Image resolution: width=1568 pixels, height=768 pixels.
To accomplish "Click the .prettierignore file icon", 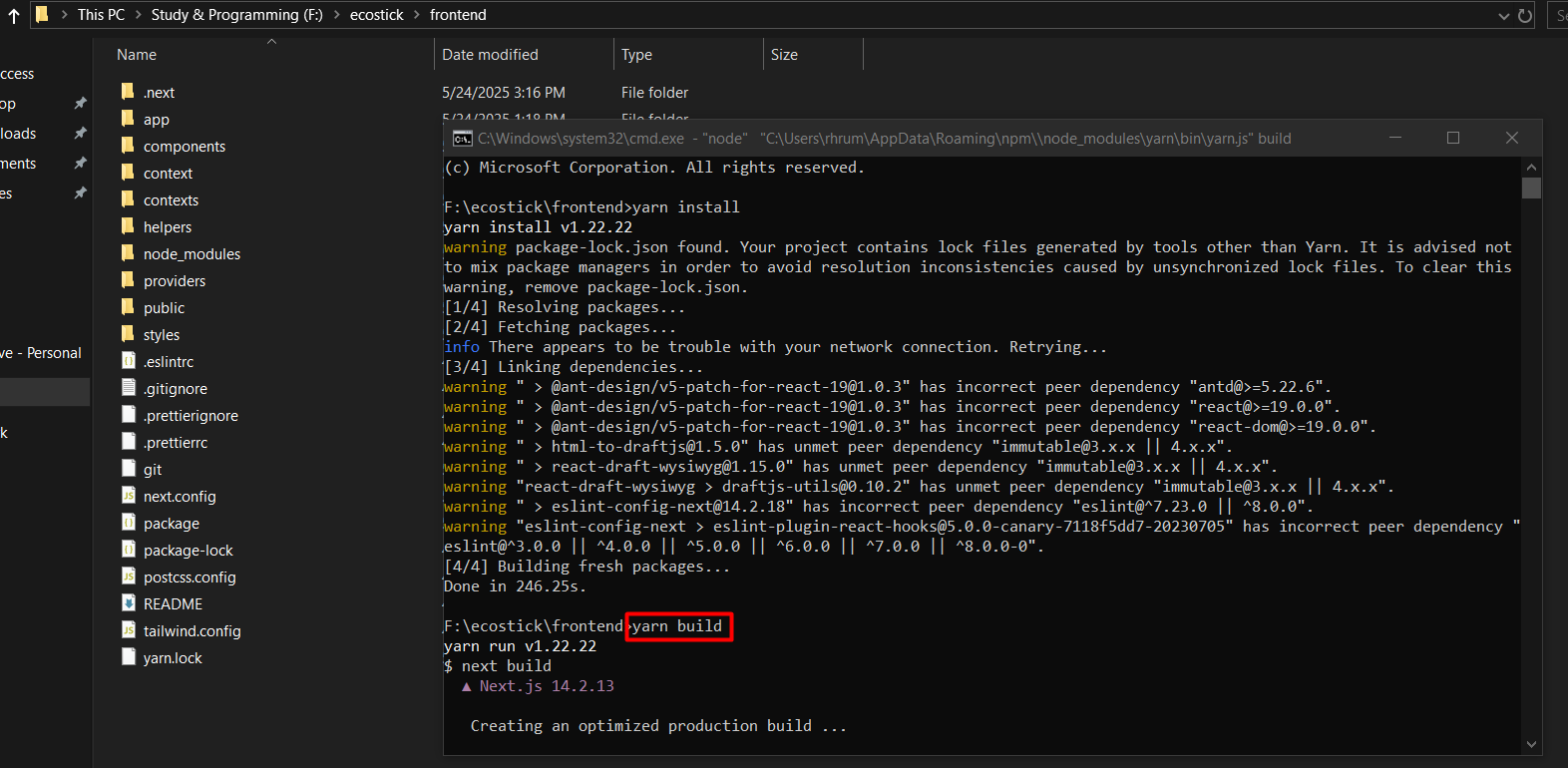I will (x=128, y=415).
